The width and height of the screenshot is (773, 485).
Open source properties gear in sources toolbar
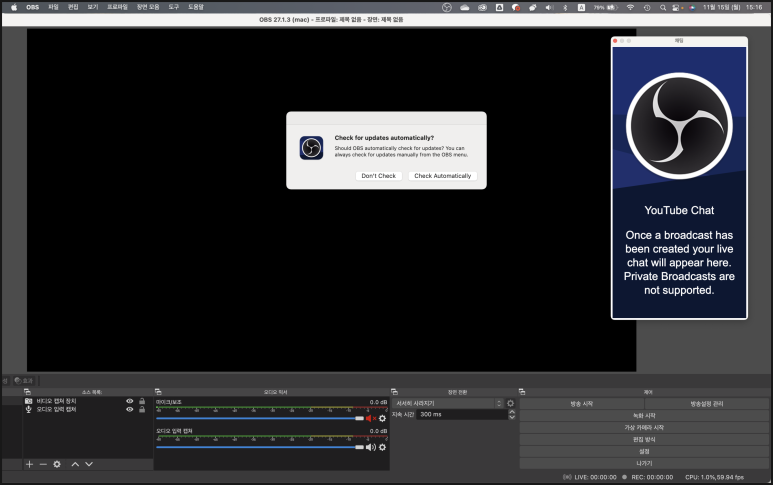pyautogui.click(x=57, y=464)
